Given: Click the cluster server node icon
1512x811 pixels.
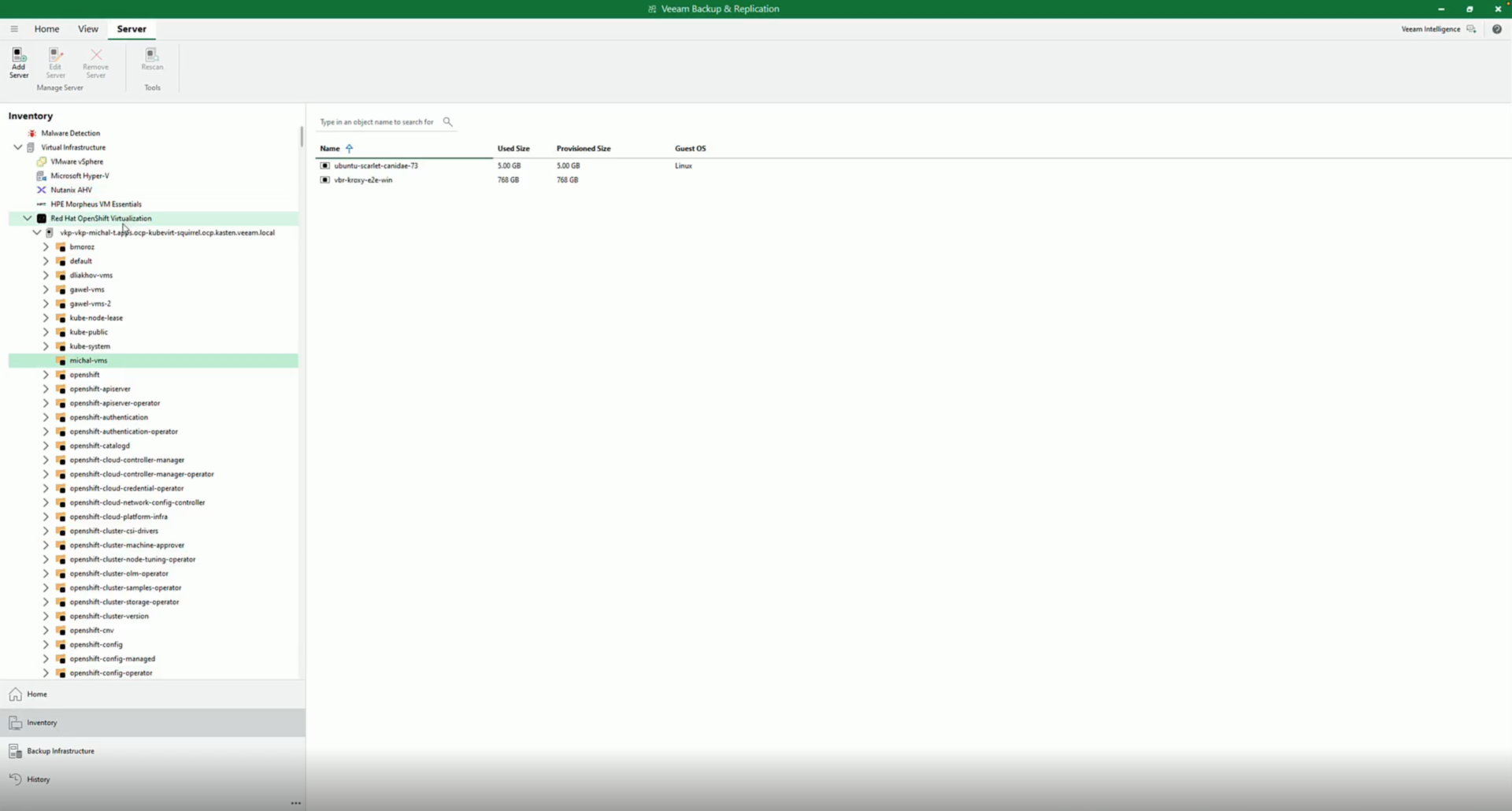Looking at the screenshot, I should (x=50, y=233).
